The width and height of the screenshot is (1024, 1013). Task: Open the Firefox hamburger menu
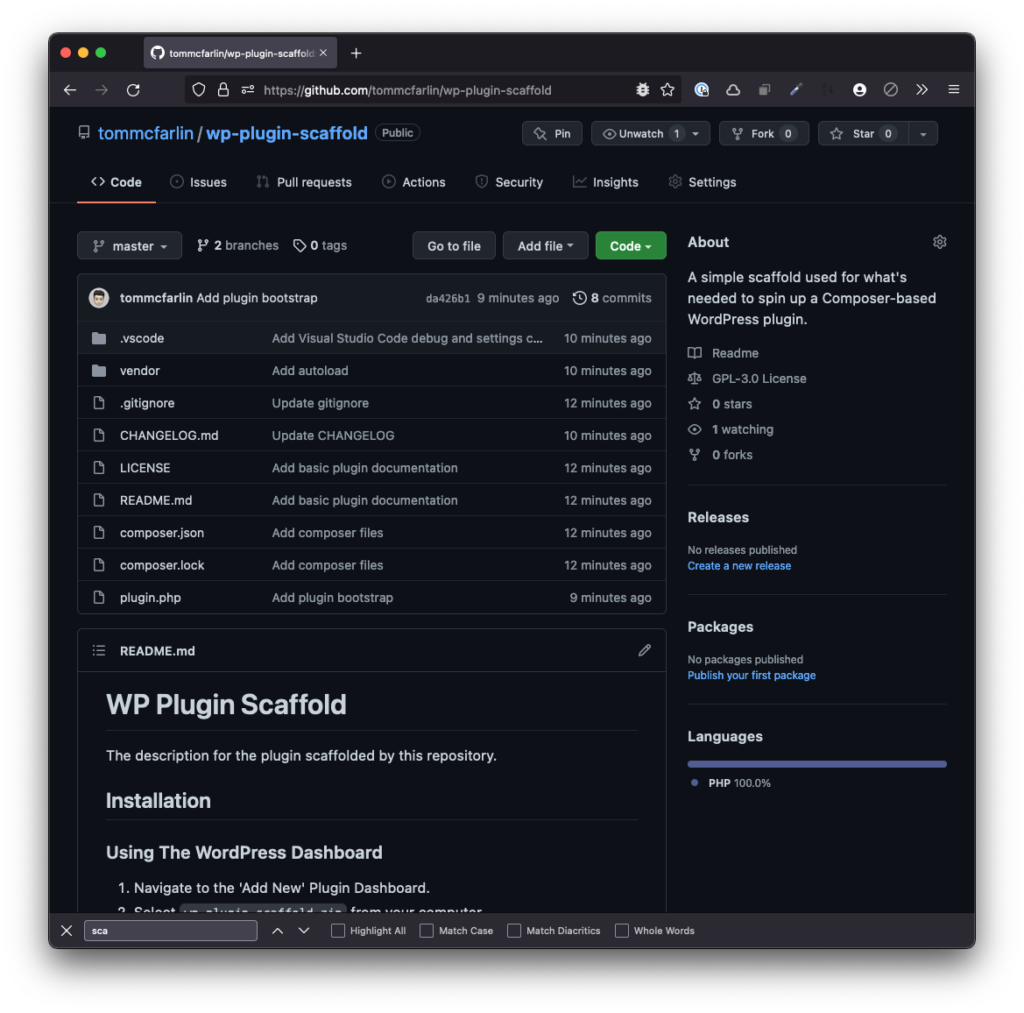coord(953,89)
